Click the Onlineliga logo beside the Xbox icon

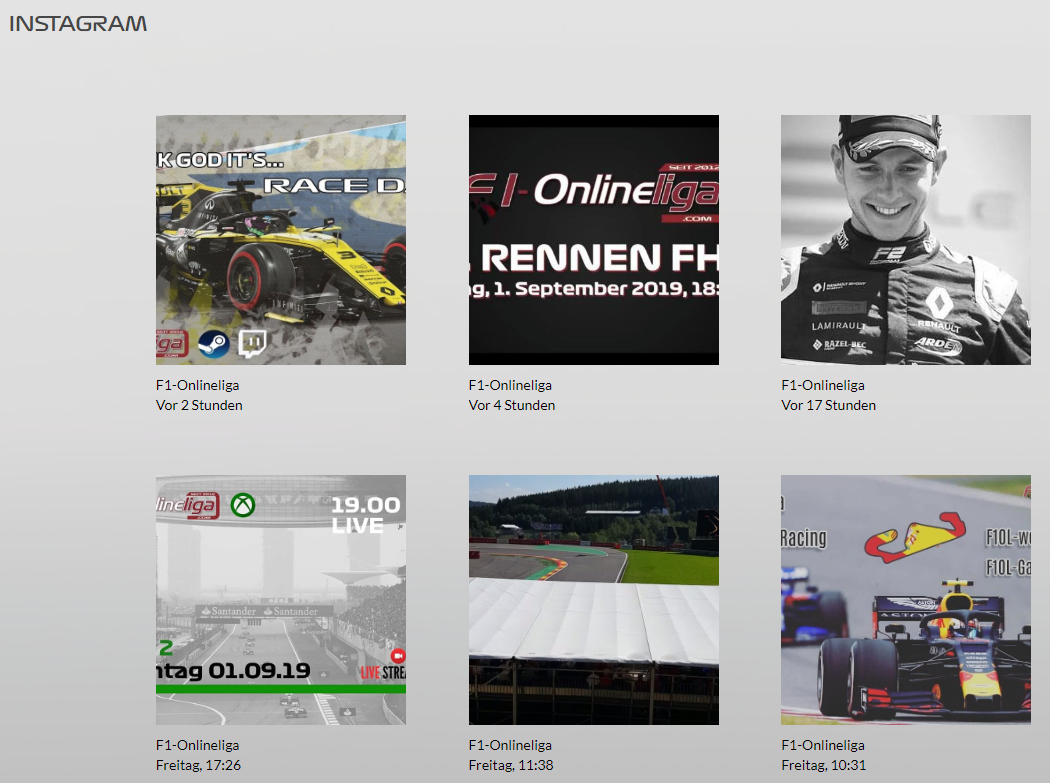click(x=187, y=506)
